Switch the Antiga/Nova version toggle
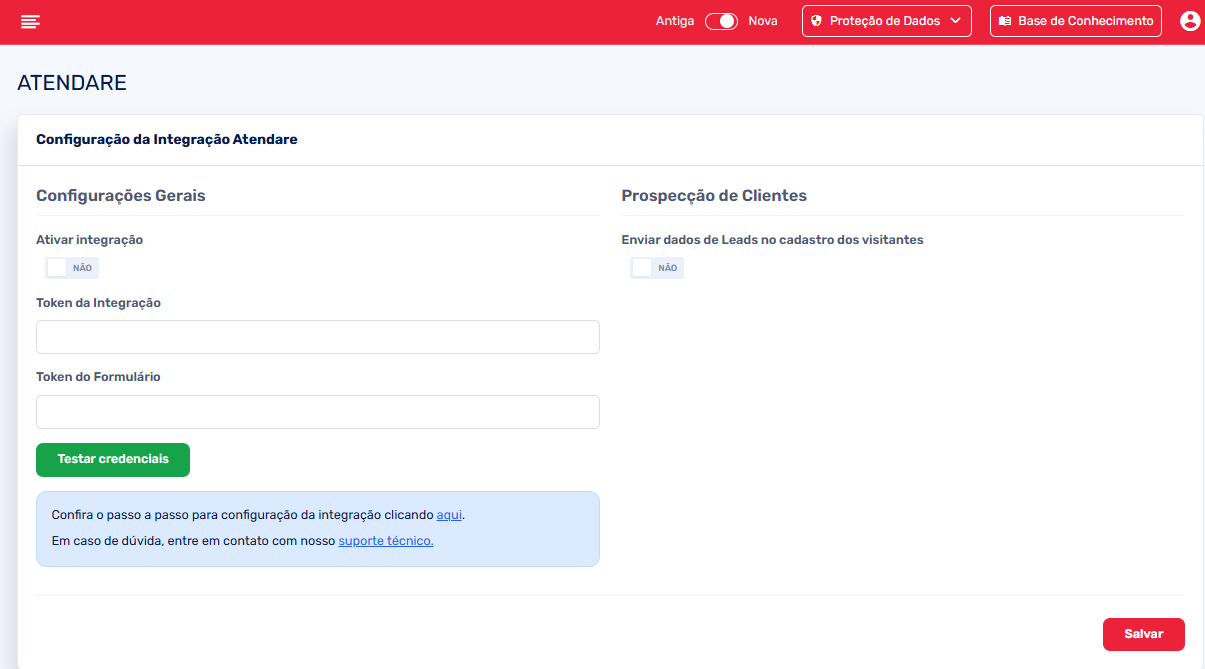The width and height of the screenshot is (1205, 669). pos(721,21)
